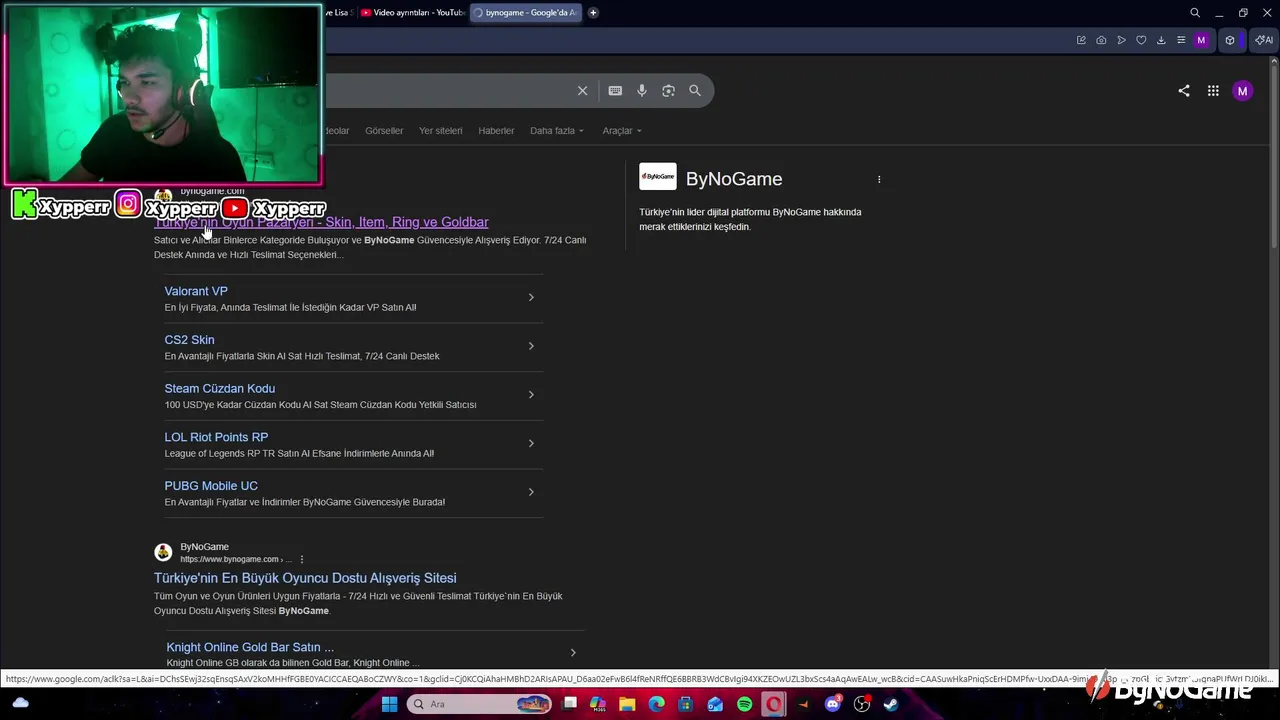This screenshot has width=1280, height=720.
Task: Search open tabs with top magnifier icon
Action: point(1195,13)
